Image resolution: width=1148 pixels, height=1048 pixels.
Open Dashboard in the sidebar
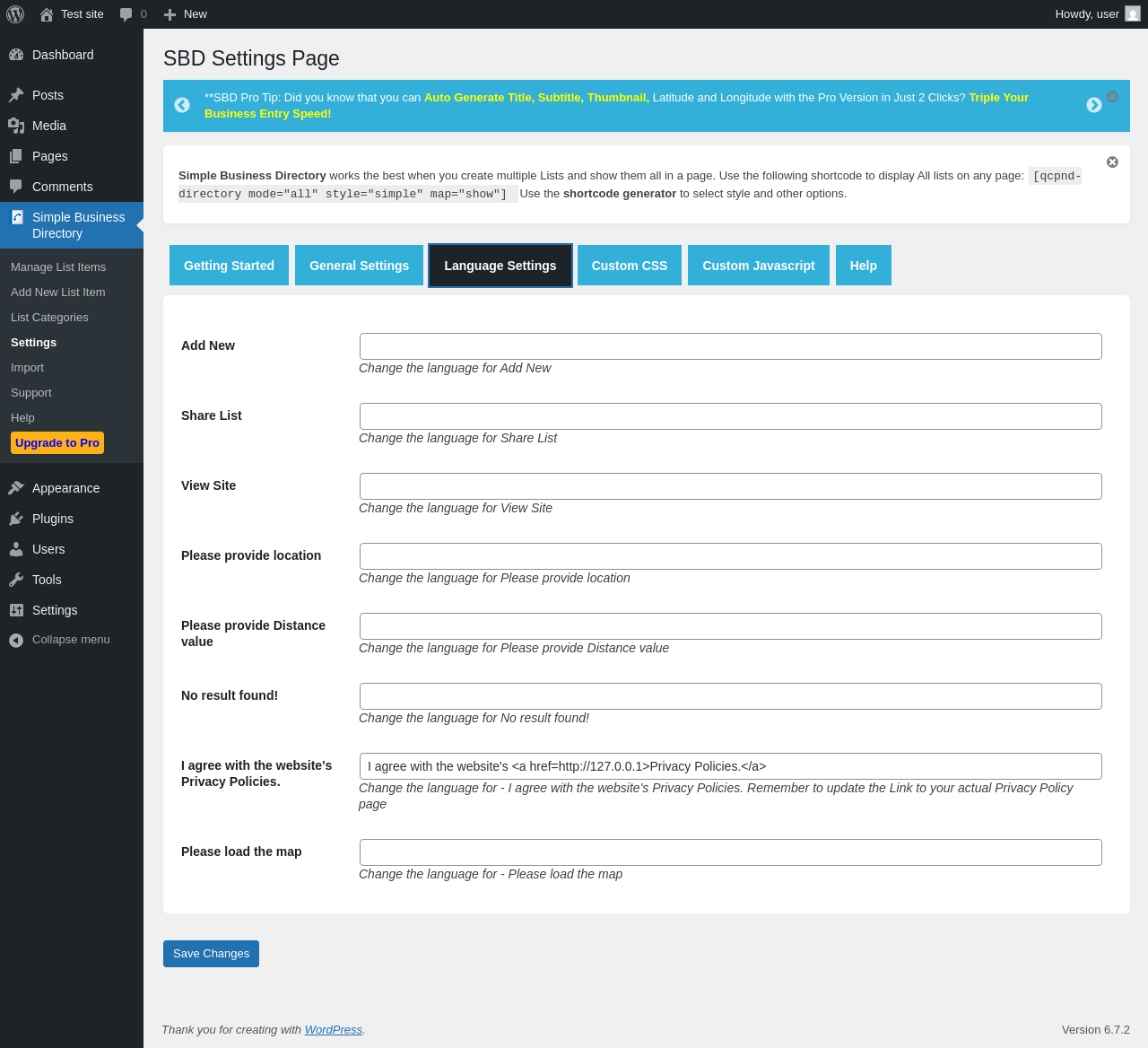63,55
